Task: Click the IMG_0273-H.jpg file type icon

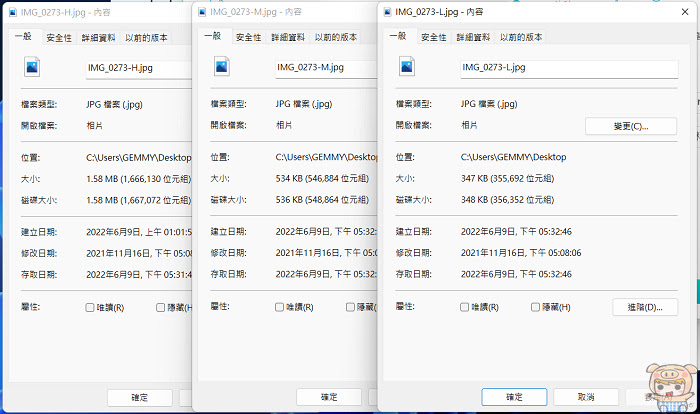Action: (32, 67)
